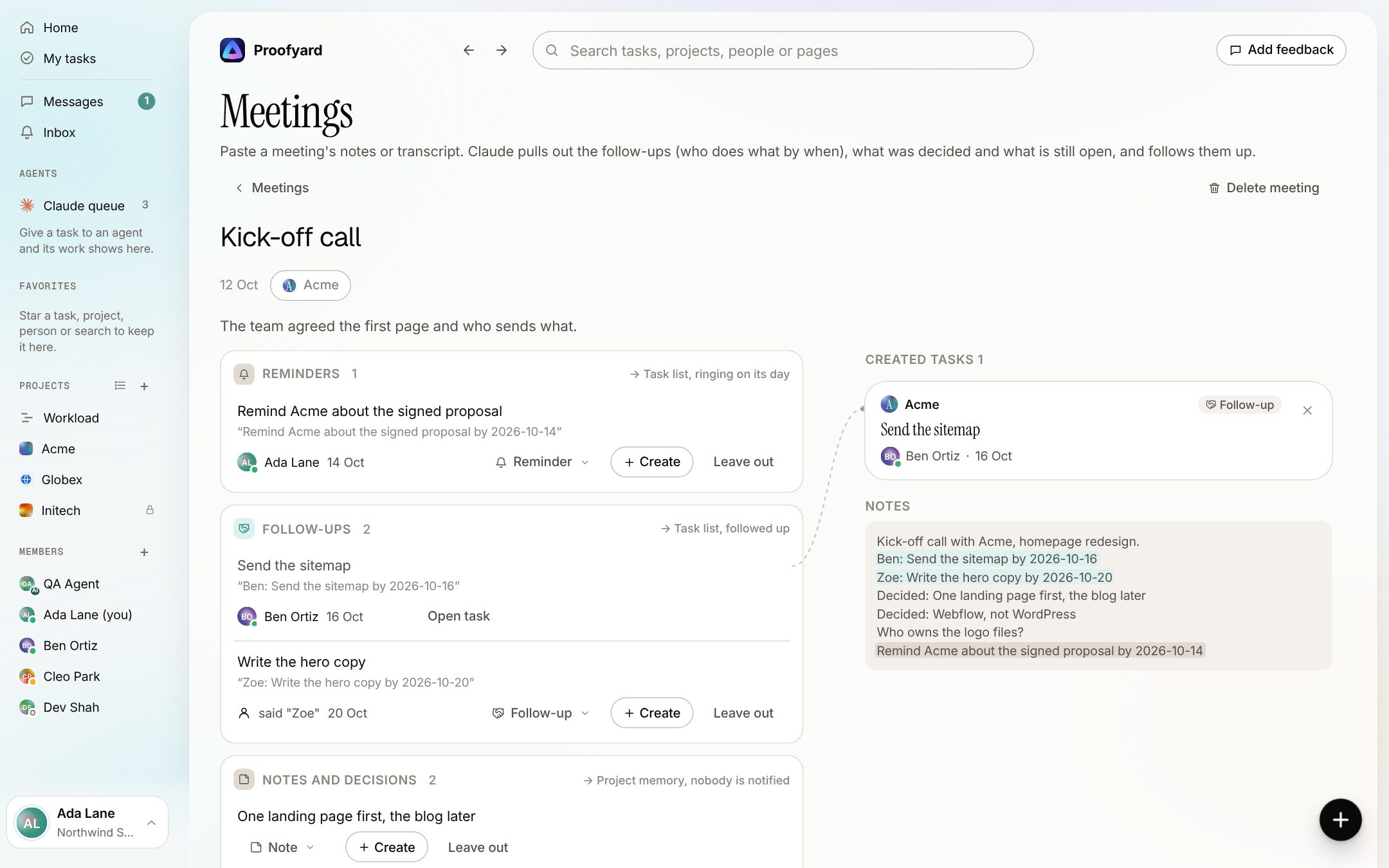Open Messages in the sidebar
This screenshot has width=1389, height=868.
pos(87,102)
